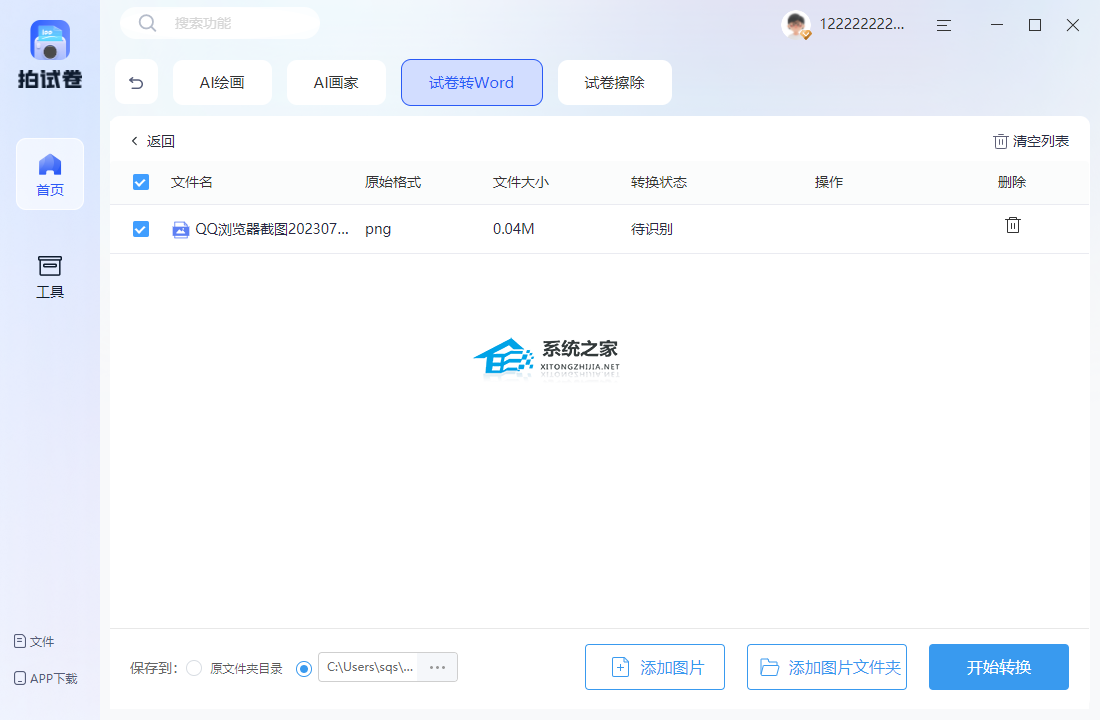This screenshot has width=1100, height=720.
Task: Uncheck the QQ浏览器截图 file checkbox
Action: click(141, 229)
